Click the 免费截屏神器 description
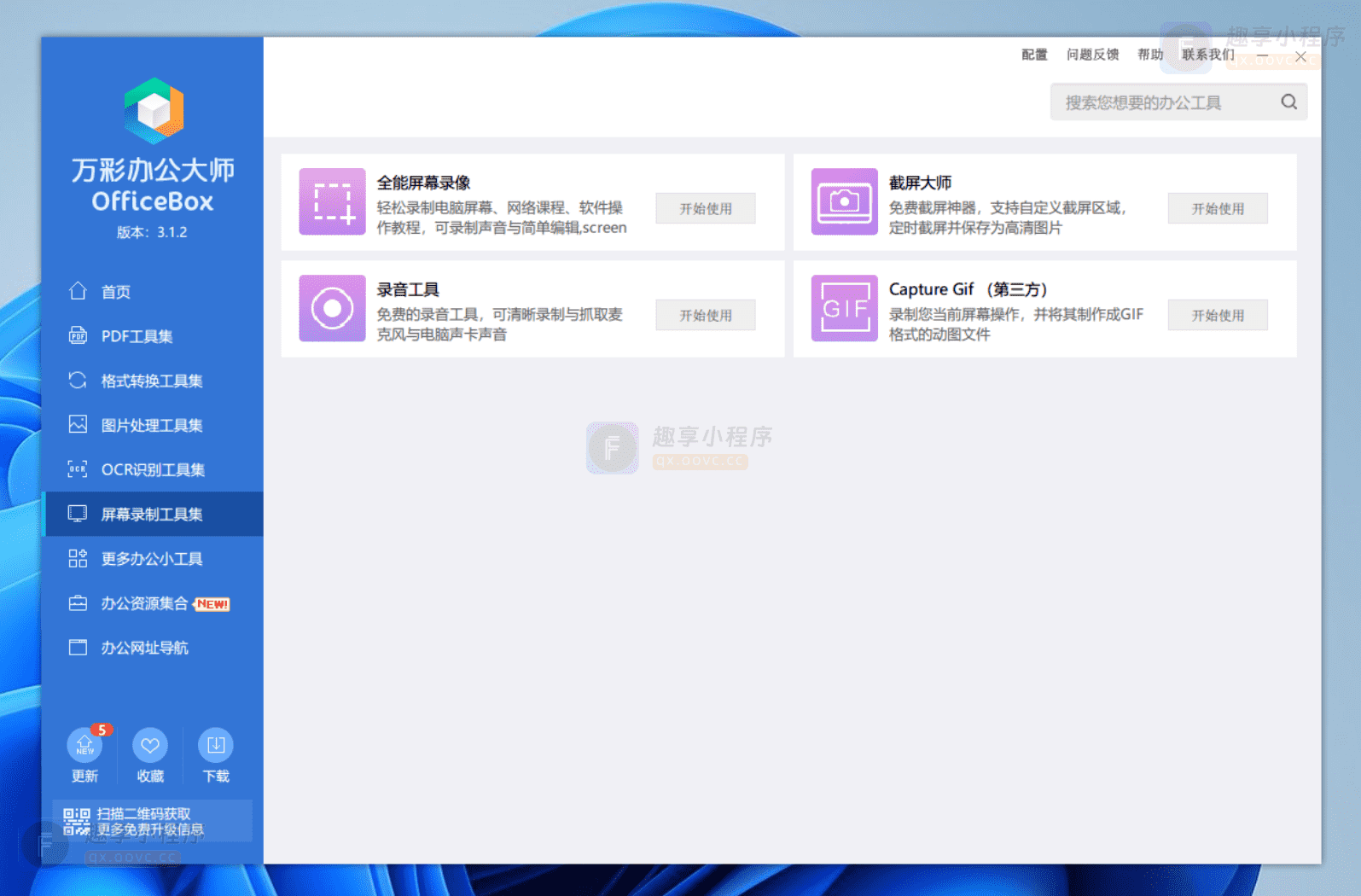This screenshot has width=1361, height=896. (1009, 218)
